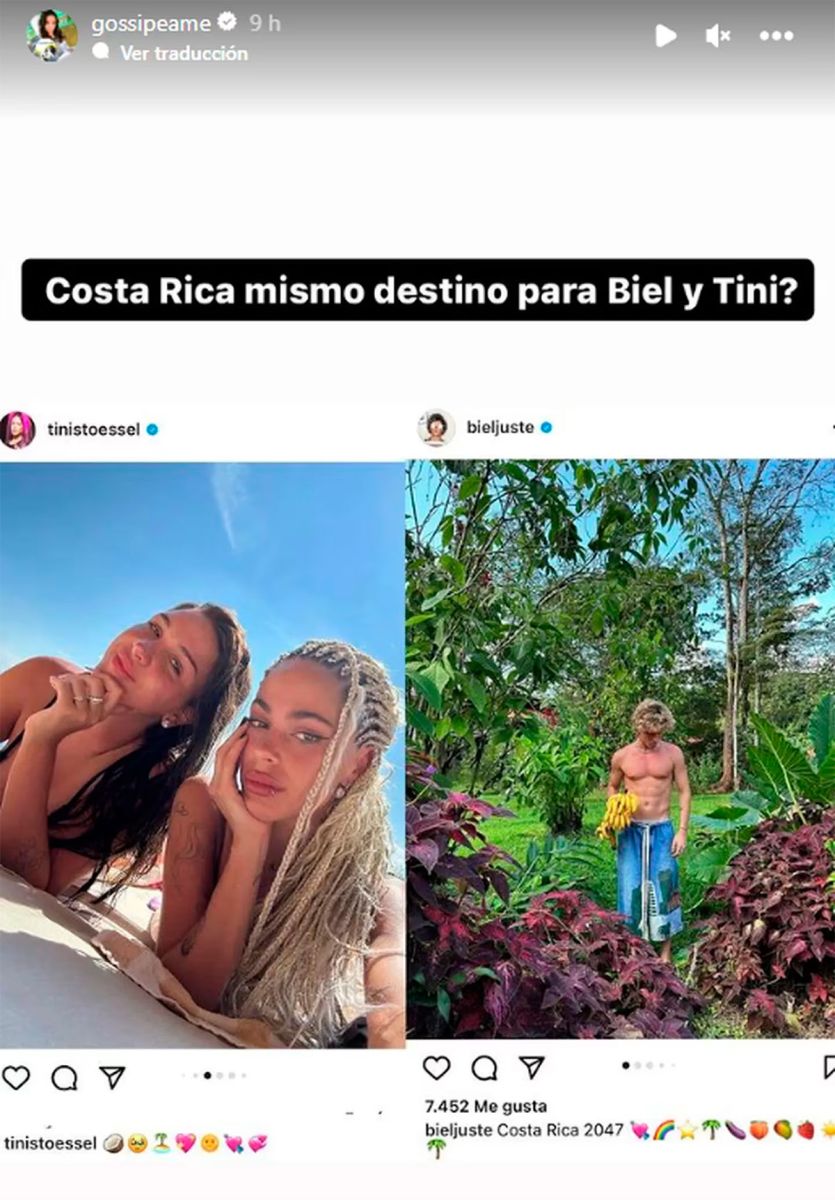Select carousel dots on tinistoessel post
Screen dimensions: 835x1200
pos(212,1076)
